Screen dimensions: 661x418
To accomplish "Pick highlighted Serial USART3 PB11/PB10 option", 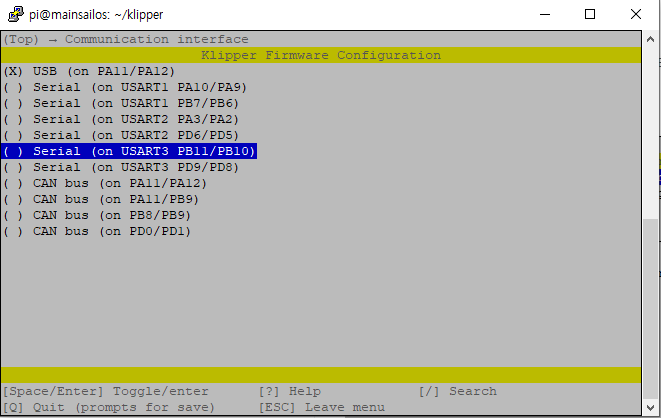I will pyautogui.click(x=129, y=151).
